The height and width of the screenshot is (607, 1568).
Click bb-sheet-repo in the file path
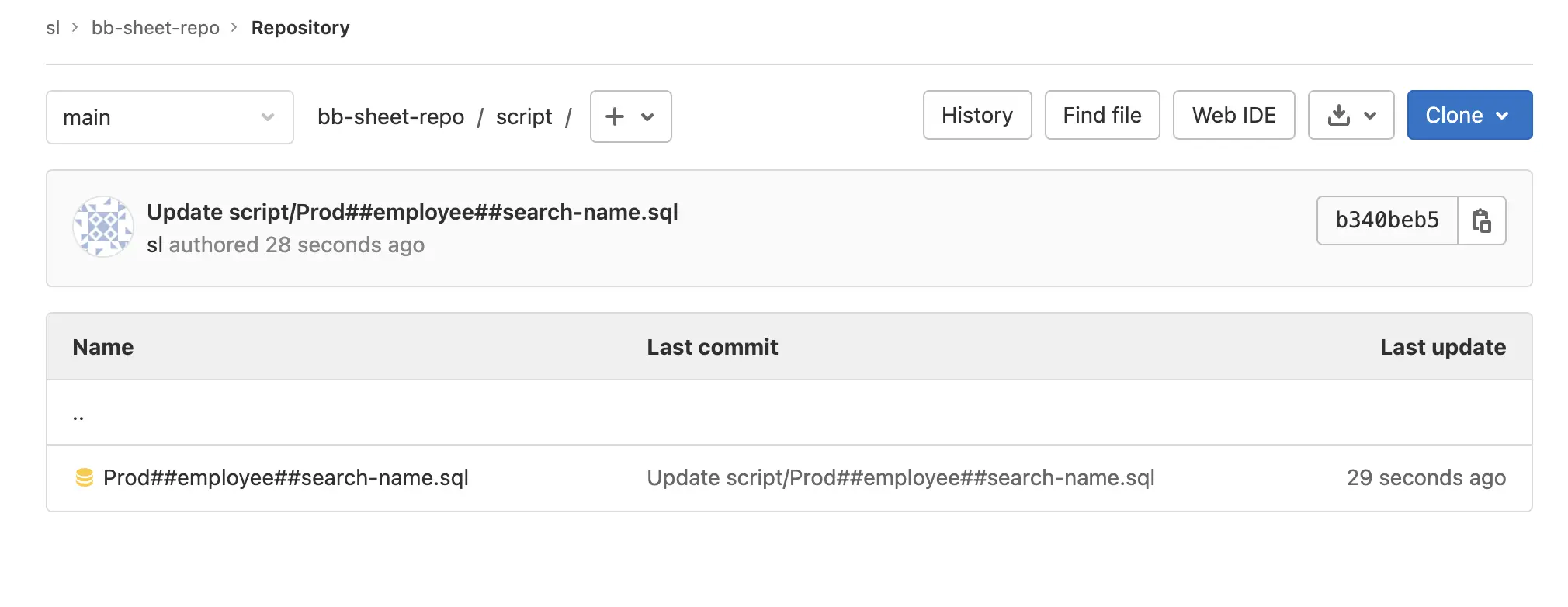click(390, 117)
